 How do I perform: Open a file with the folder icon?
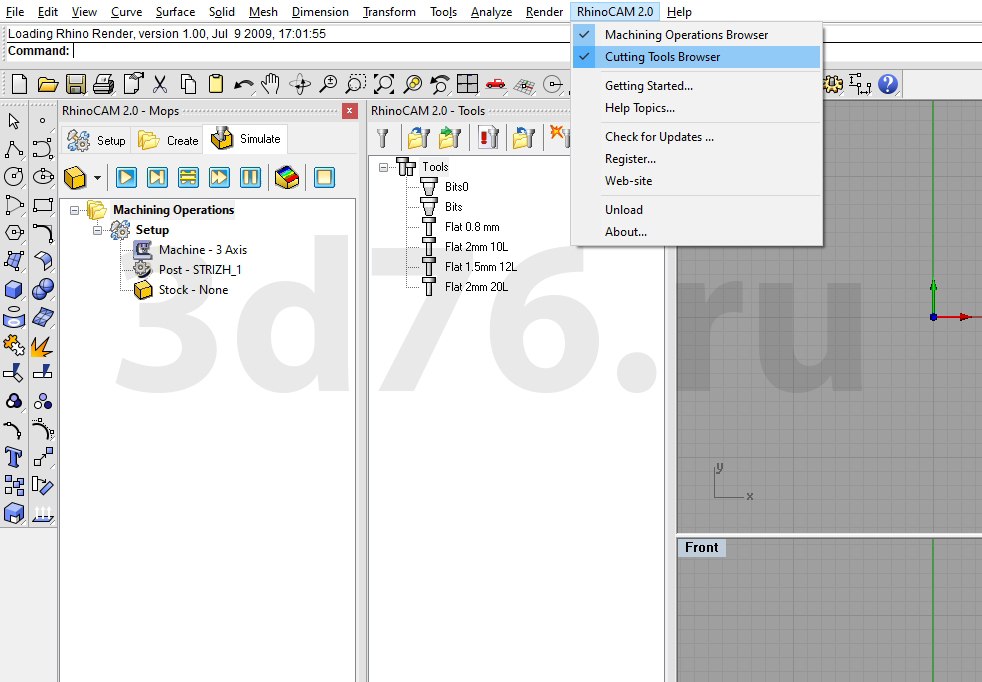tap(48, 84)
